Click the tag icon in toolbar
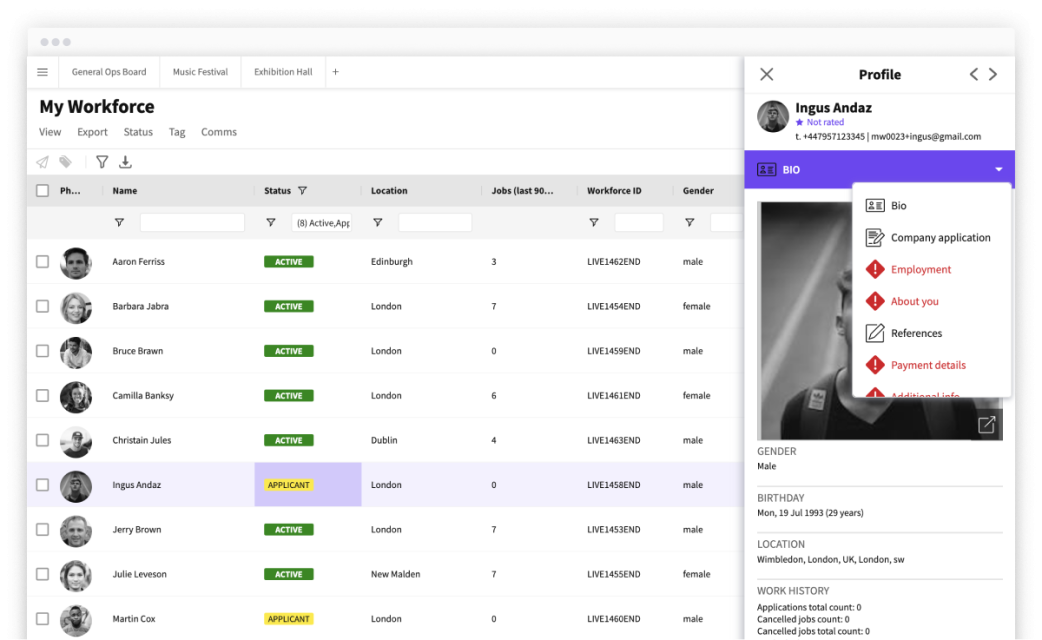 coord(65,162)
